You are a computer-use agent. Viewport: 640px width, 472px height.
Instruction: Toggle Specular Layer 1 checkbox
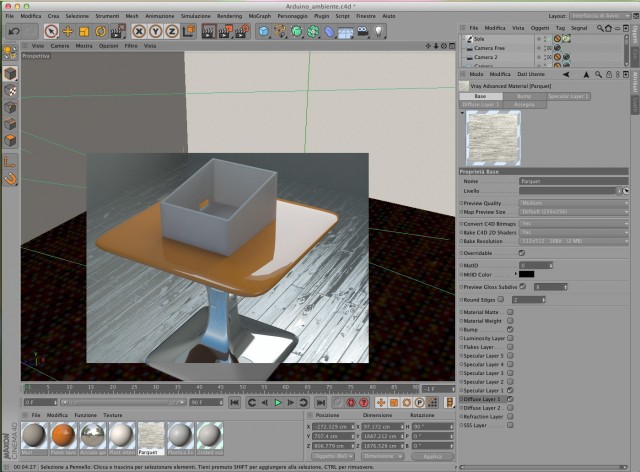(x=510, y=390)
